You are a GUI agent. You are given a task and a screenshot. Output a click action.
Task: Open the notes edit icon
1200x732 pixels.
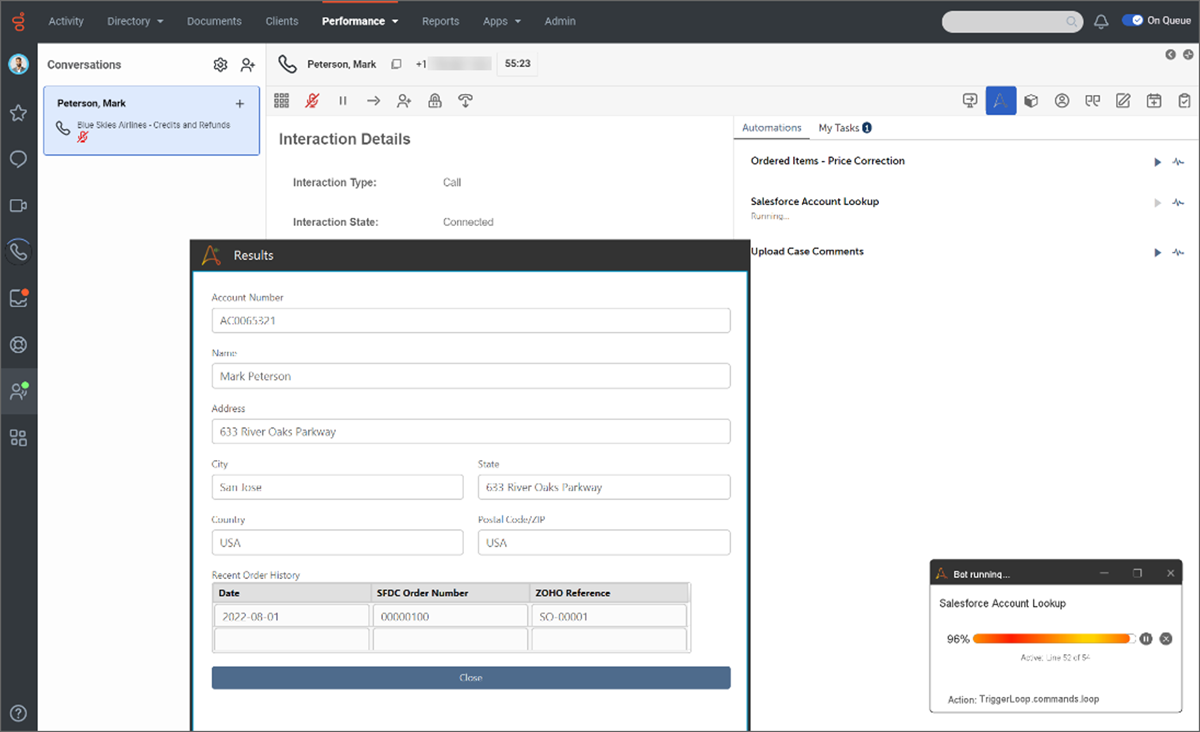[x=1123, y=100]
